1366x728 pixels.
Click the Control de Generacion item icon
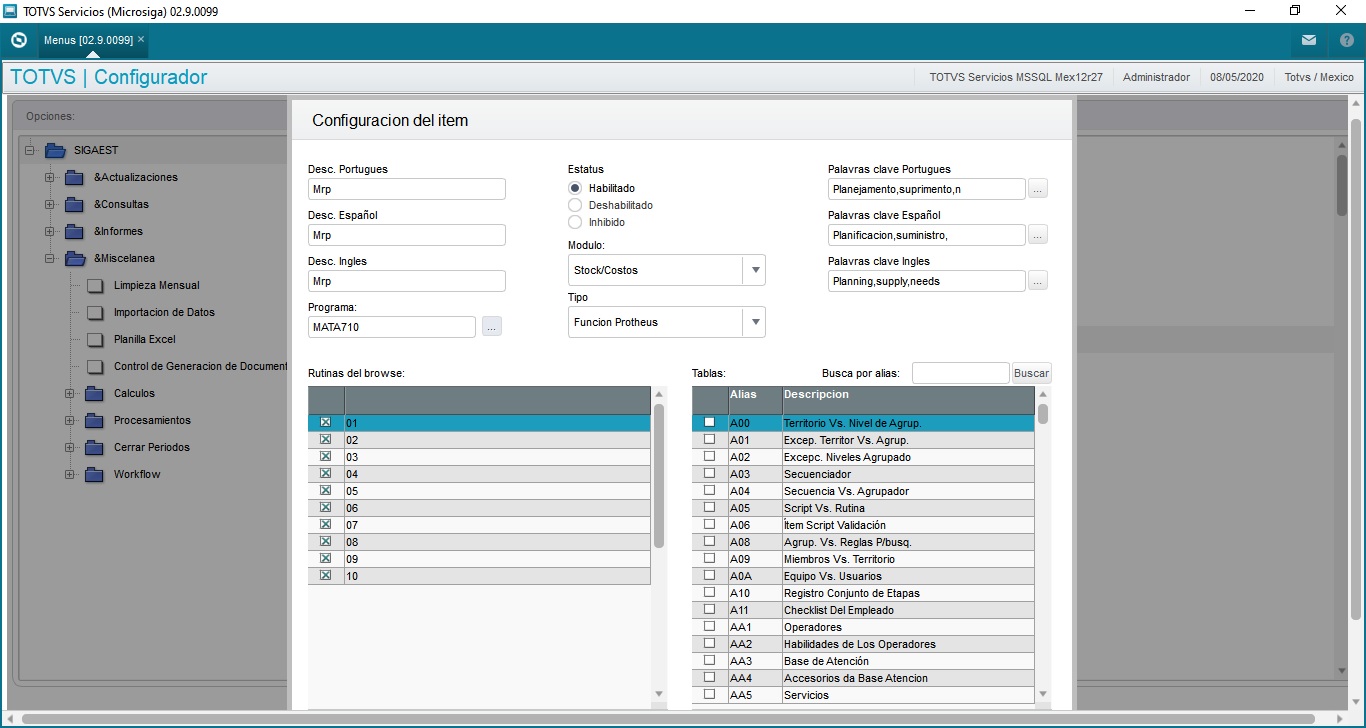click(95, 366)
